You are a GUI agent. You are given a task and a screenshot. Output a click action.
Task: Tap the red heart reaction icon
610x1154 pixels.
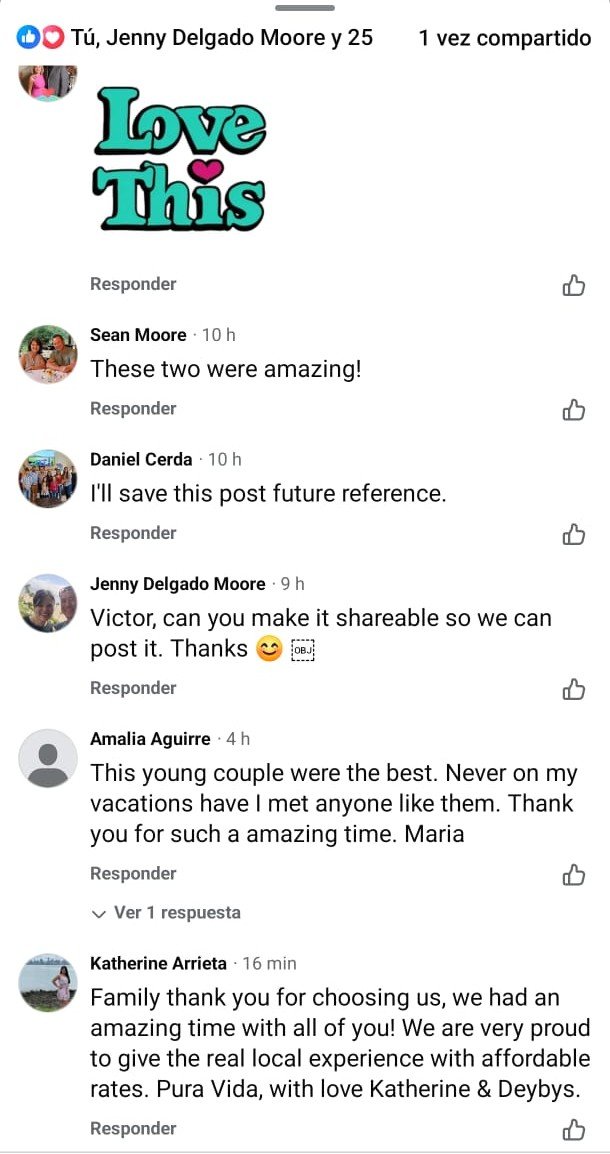coord(52,38)
